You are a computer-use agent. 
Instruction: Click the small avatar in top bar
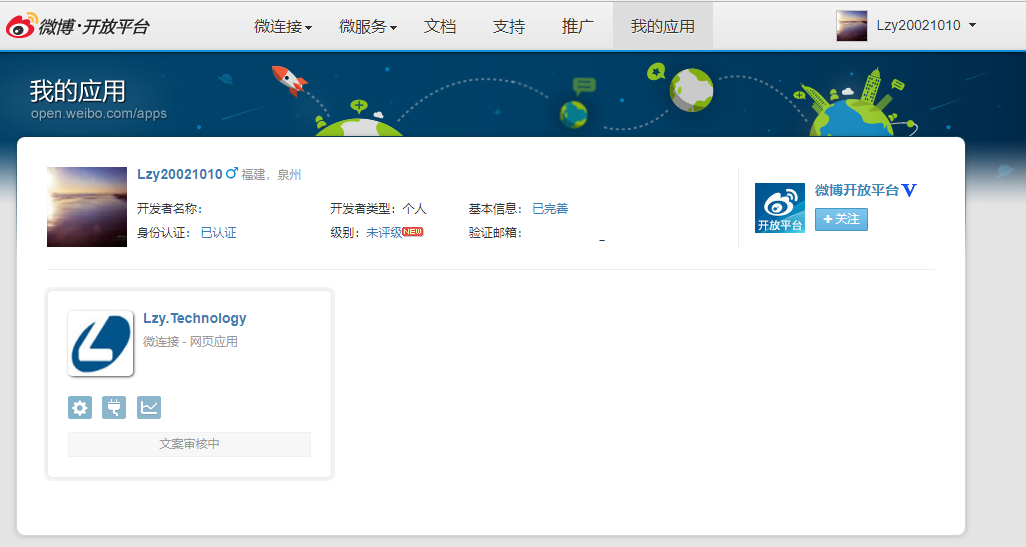coord(851,26)
